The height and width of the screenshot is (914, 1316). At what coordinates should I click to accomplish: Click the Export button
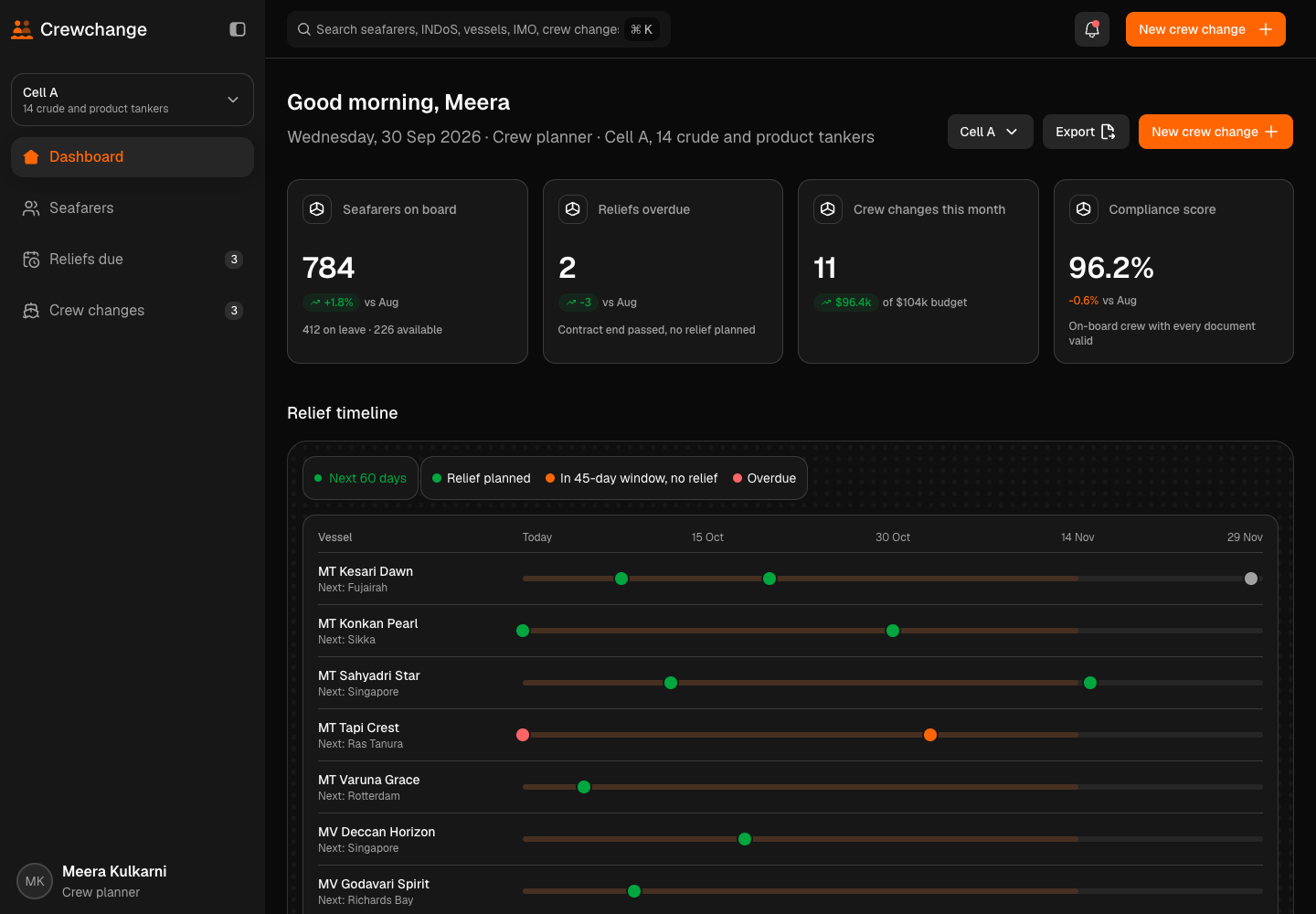pyautogui.click(x=1086, y=132)
